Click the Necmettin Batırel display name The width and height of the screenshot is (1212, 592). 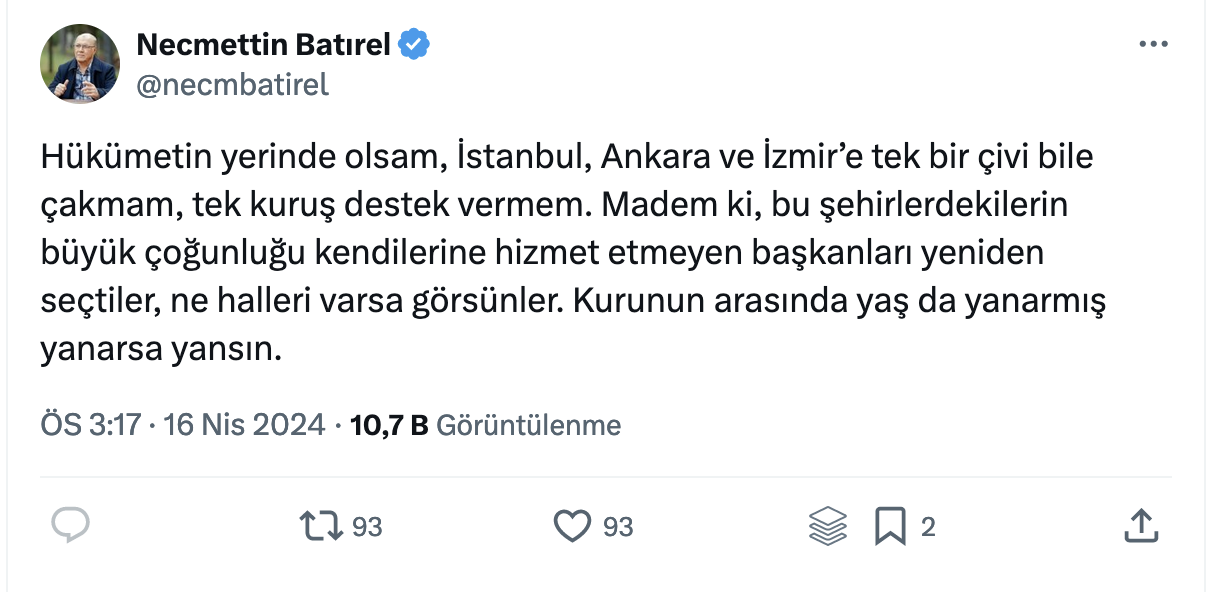(x=263, y=44)
